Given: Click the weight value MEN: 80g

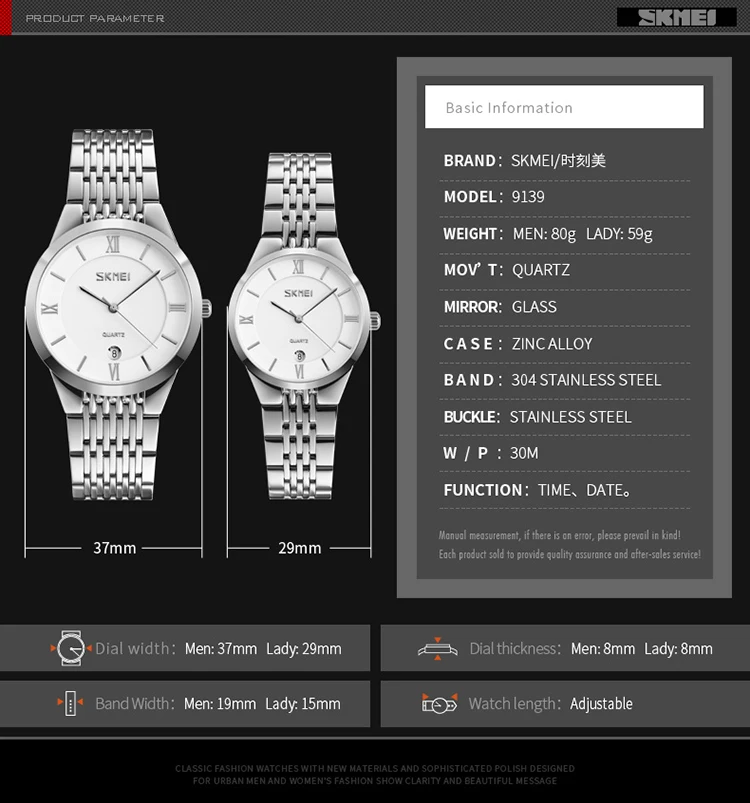Looking at the screenshot, I should pyautogui.click(x=544, y=234).
